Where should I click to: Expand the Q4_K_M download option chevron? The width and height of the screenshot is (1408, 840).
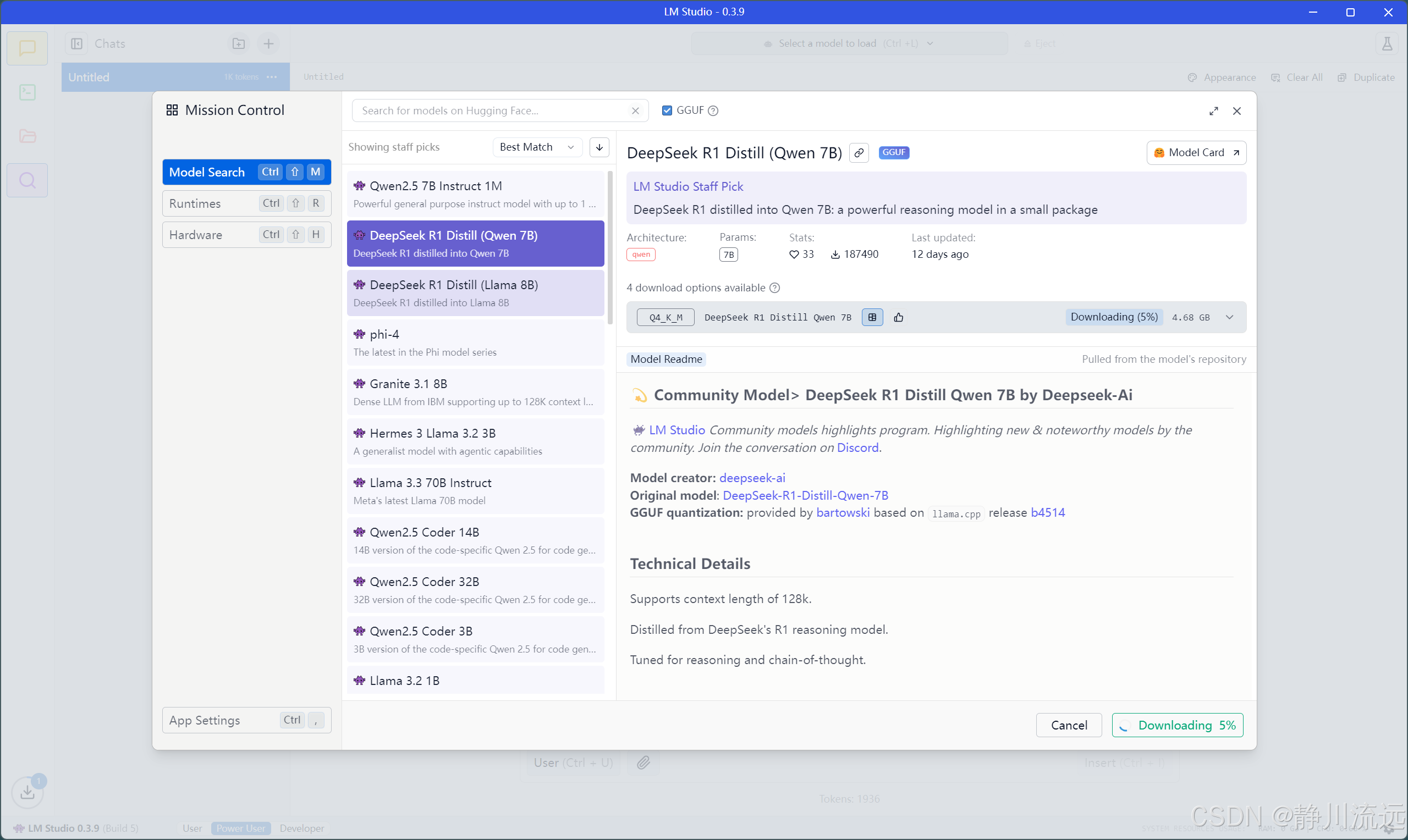click(1229, 318)
